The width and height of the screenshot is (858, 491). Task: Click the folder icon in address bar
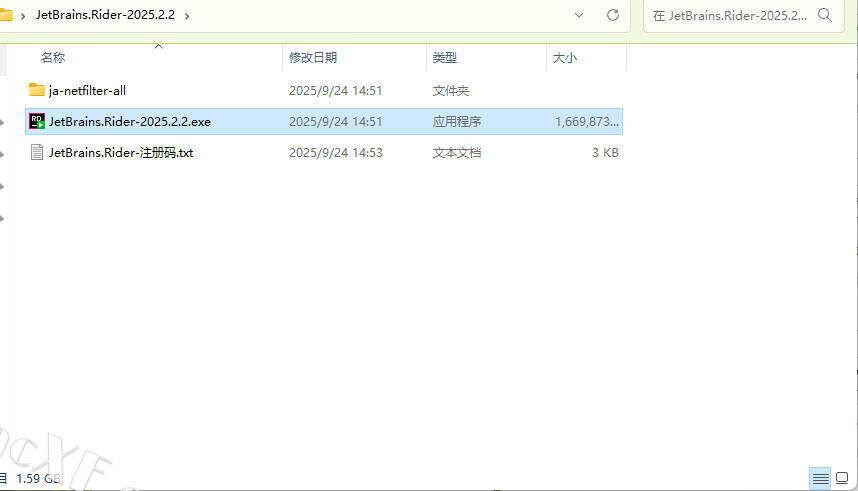point(5,15)
